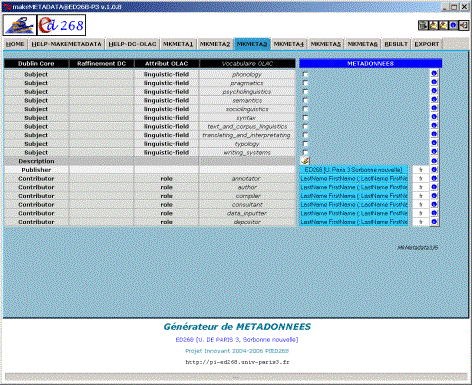Open info icon for the data_inputter row

click(x=434, y=213)
